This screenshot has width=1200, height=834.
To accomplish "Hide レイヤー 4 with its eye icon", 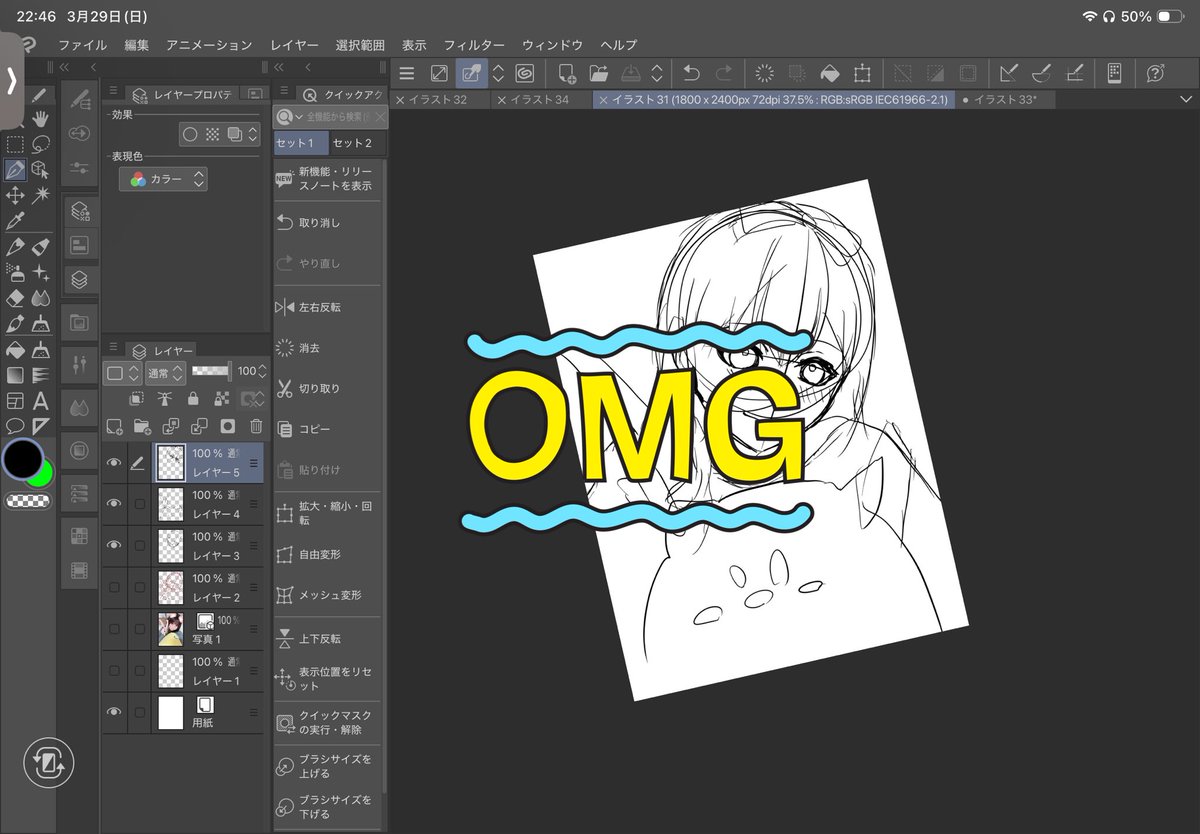I will click(x=114, y=504).
